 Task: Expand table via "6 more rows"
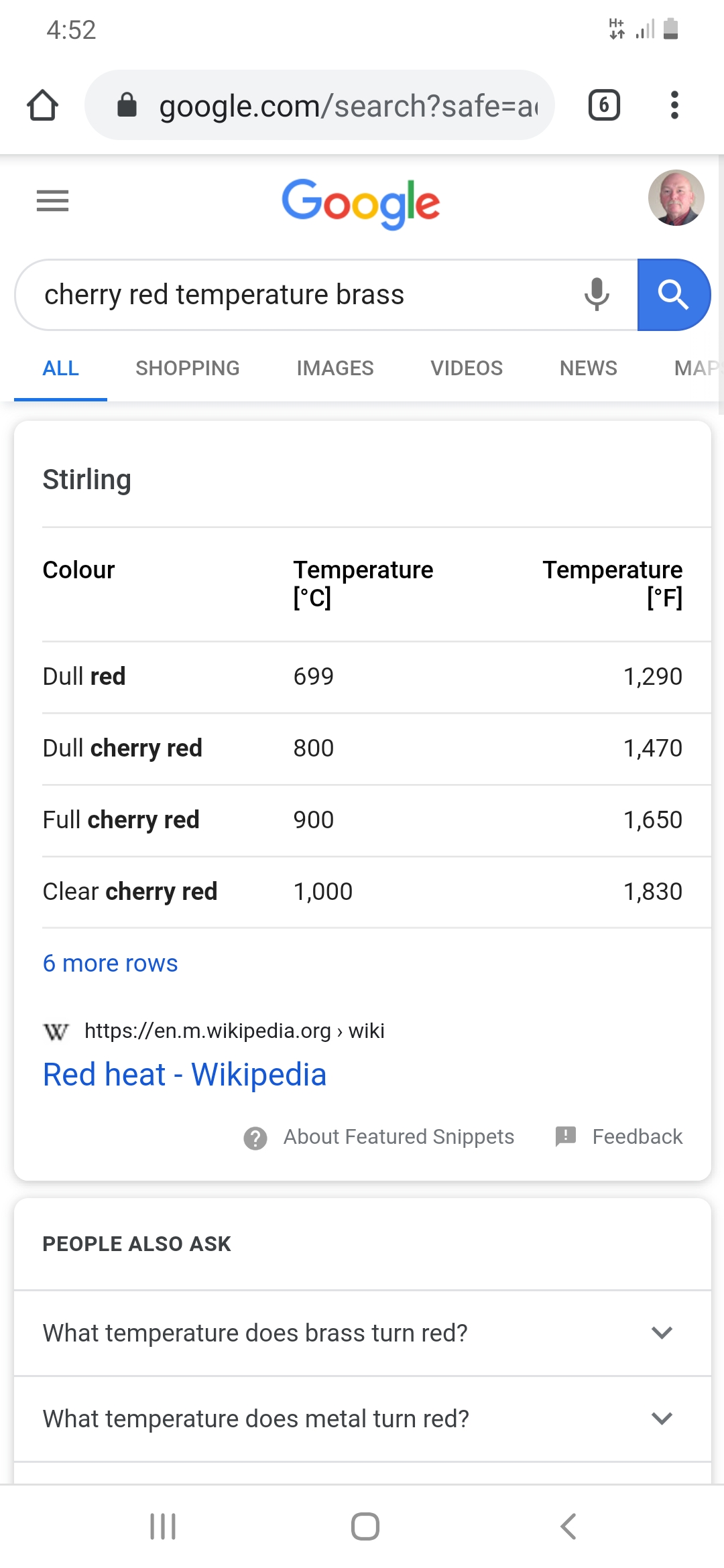click(110, 963)
